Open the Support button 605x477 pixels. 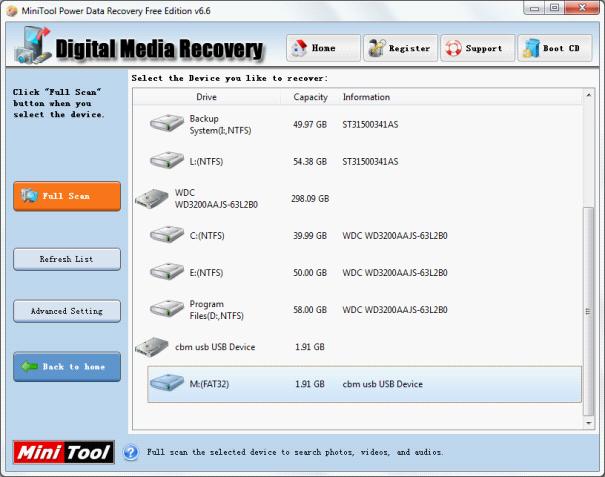(478, 48)
